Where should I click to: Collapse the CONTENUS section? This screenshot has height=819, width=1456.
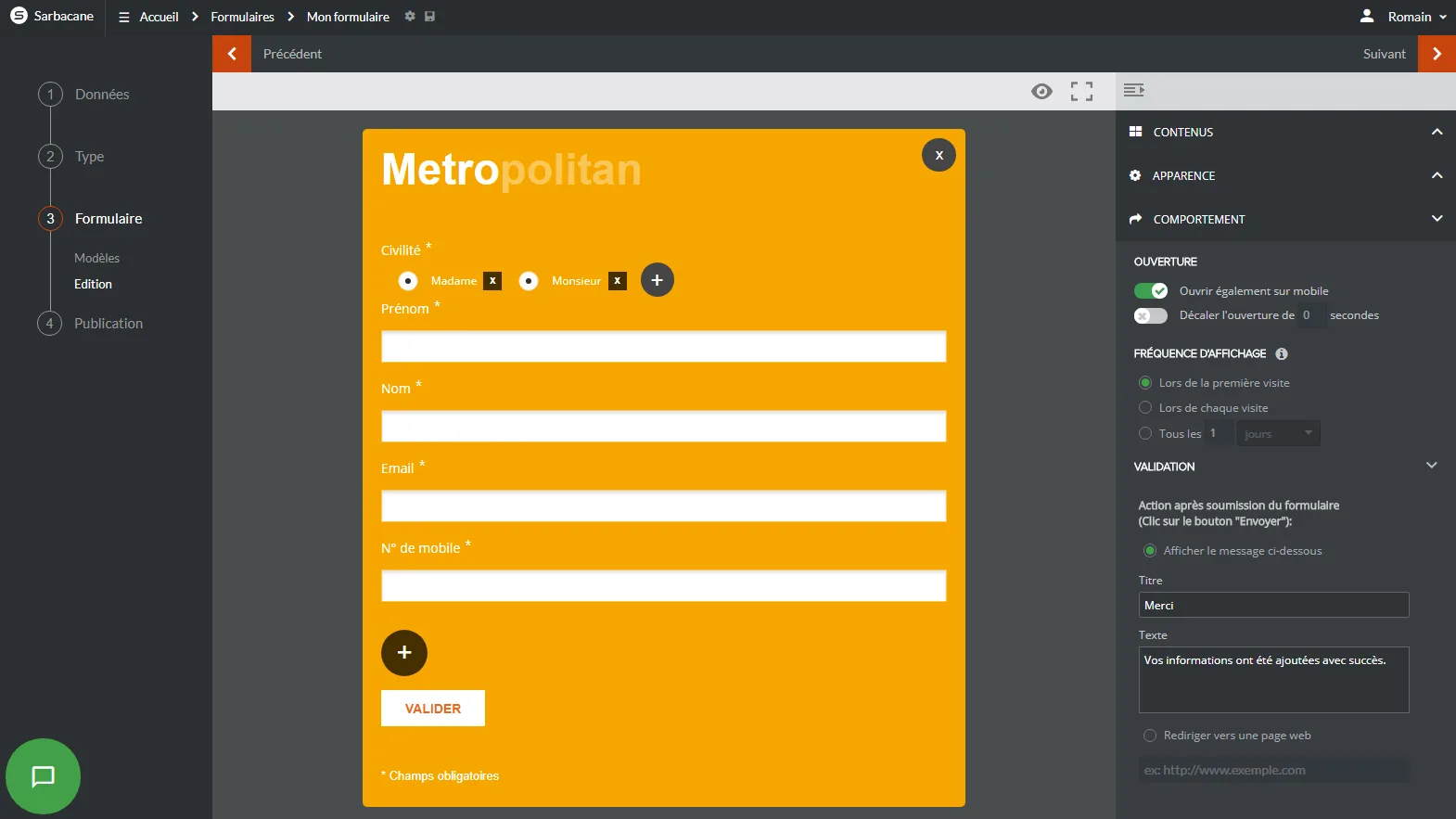pyautogui.click(x=1437, y=132)
